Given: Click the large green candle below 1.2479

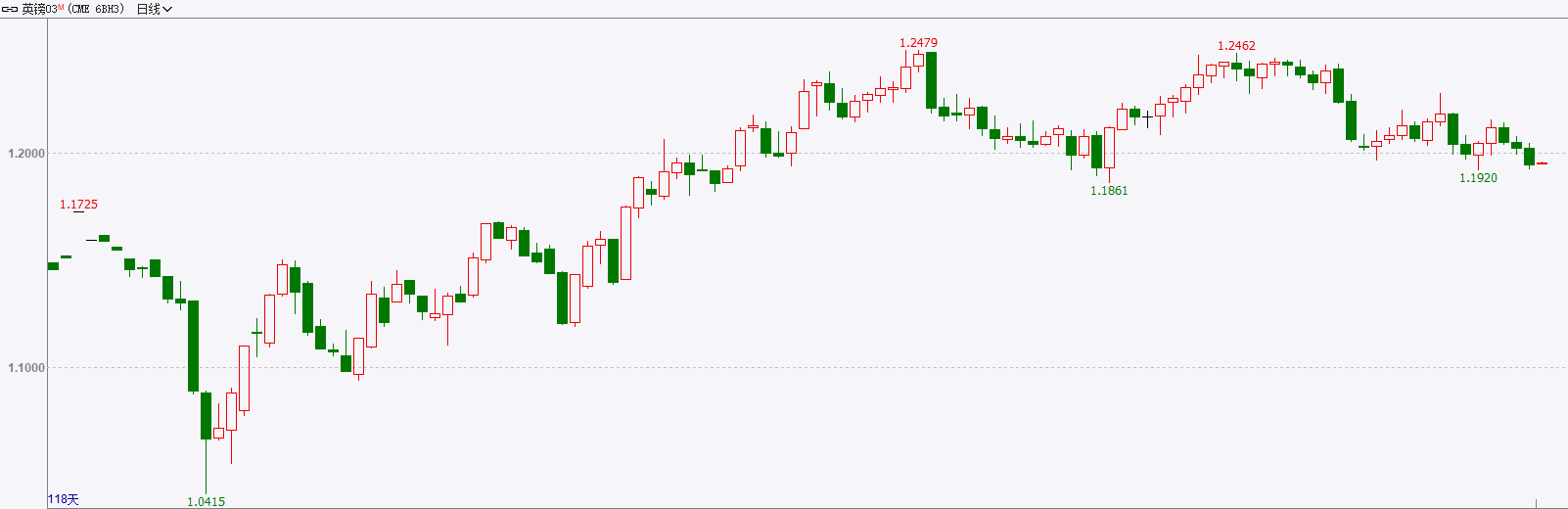Looking at the screenshot, I should (931, 80).
